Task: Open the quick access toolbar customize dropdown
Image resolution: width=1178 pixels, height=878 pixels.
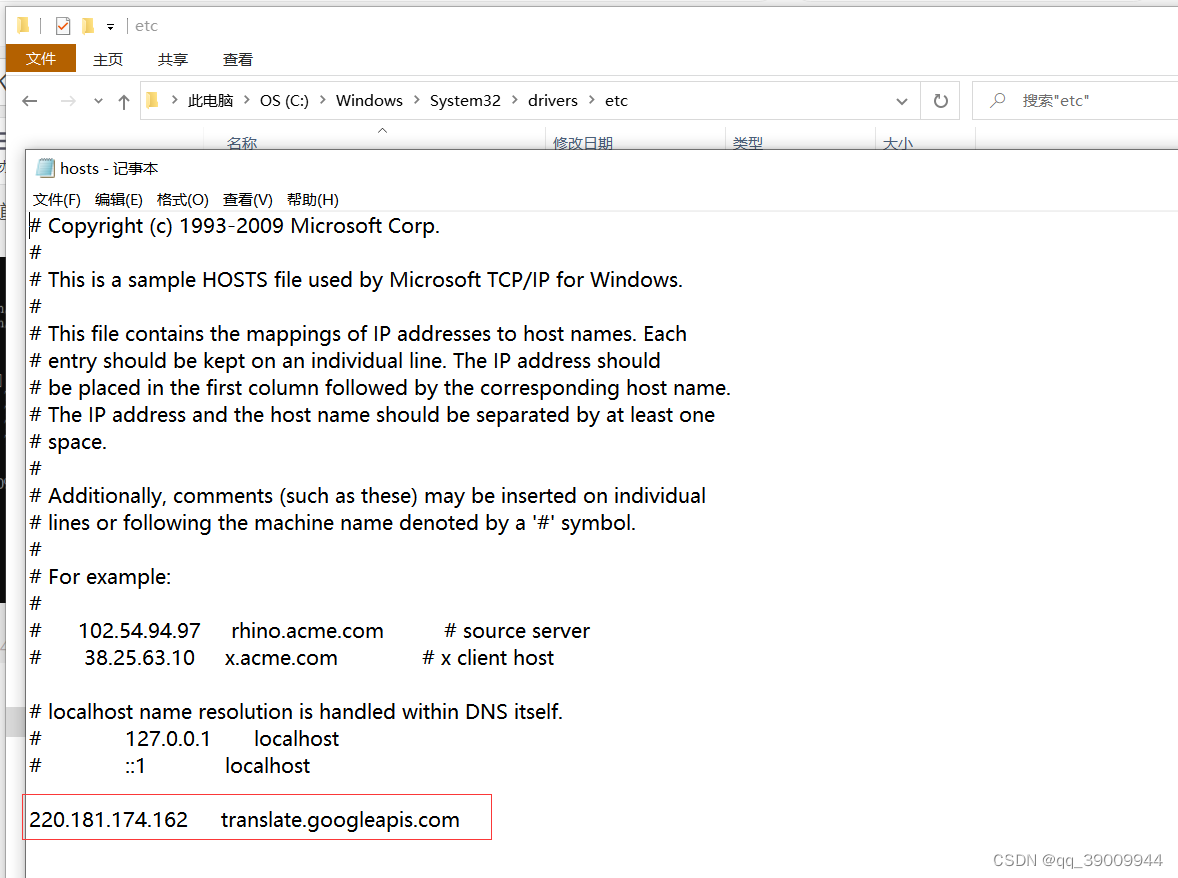Action: [110, 27]
